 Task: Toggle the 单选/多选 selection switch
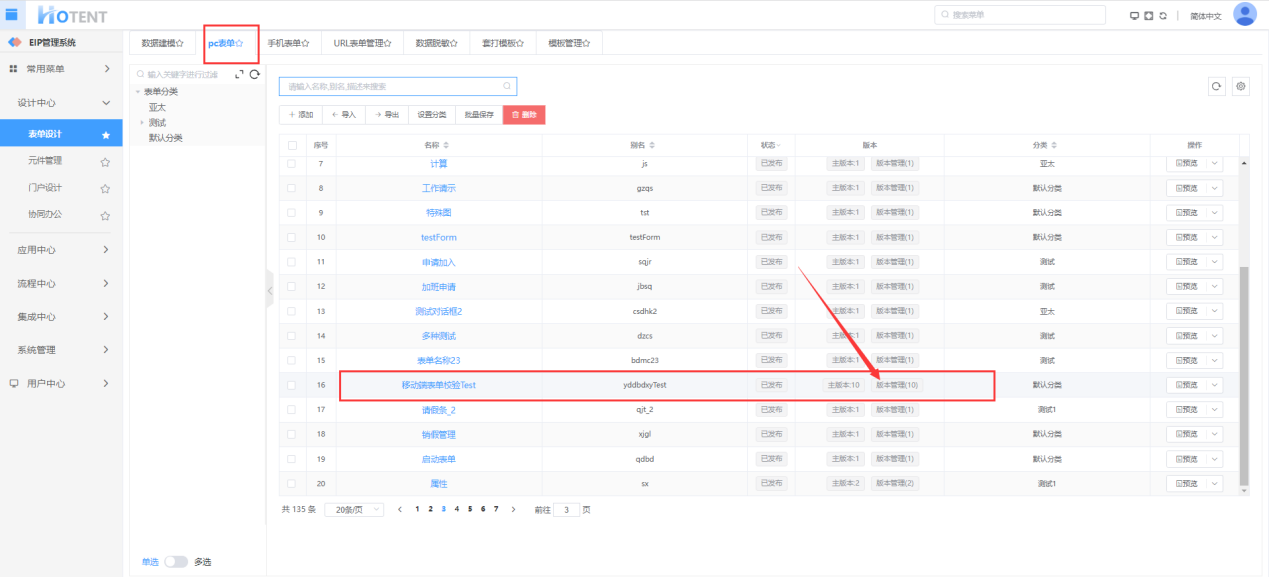pyautogui.click(x=176, y=562)
